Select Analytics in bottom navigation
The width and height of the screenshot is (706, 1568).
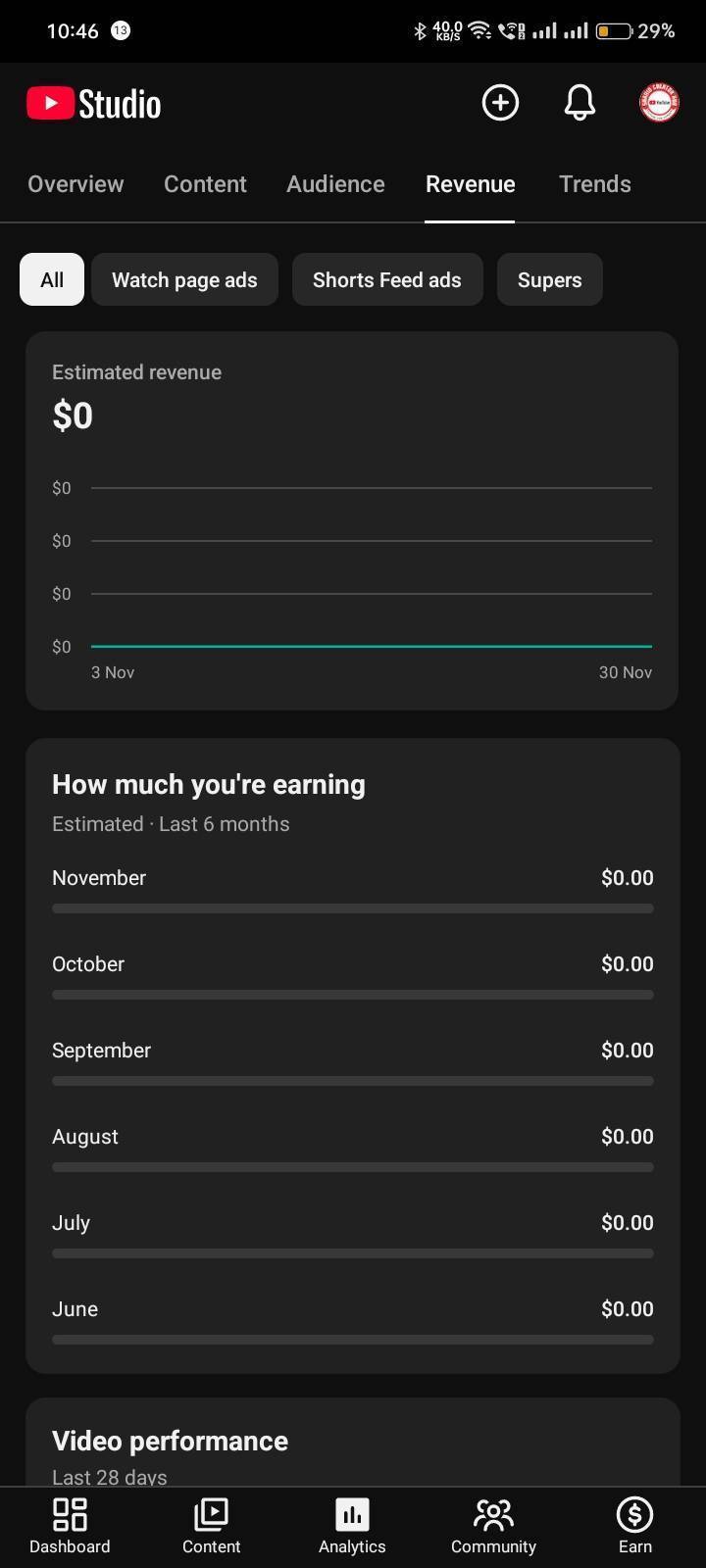[x=352, y=1526]
